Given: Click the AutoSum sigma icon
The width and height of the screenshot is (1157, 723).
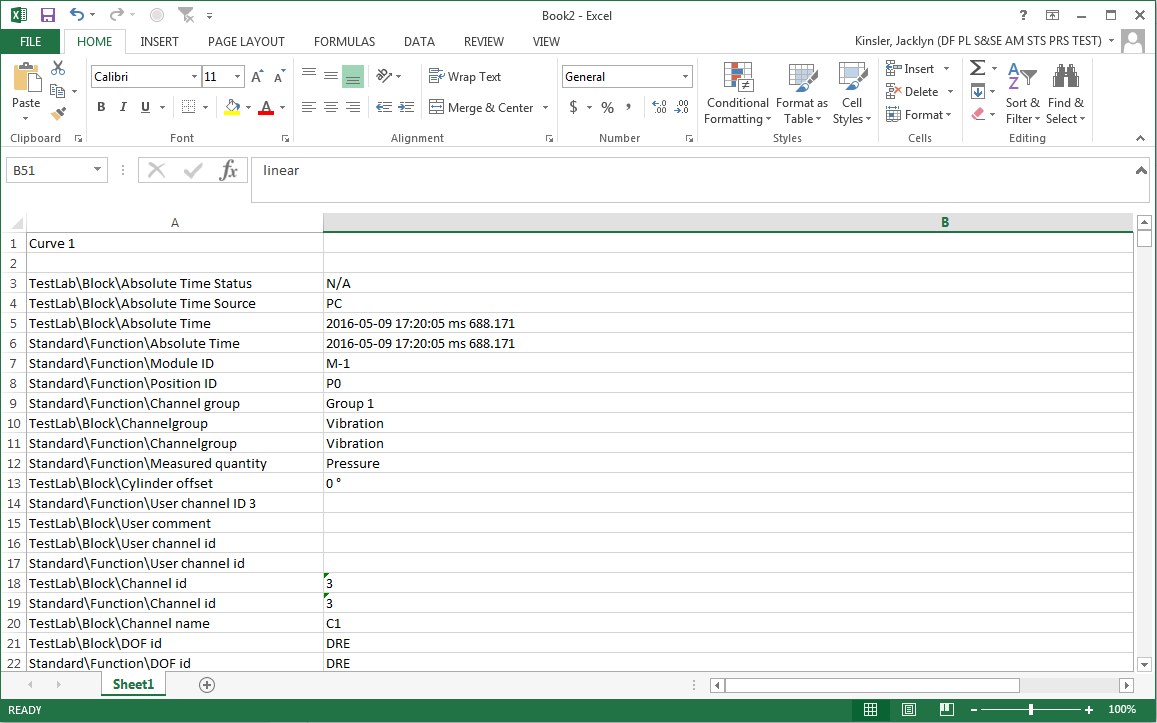Looking at the screenshot, I should pyautogui.click(x=977, y=68).
